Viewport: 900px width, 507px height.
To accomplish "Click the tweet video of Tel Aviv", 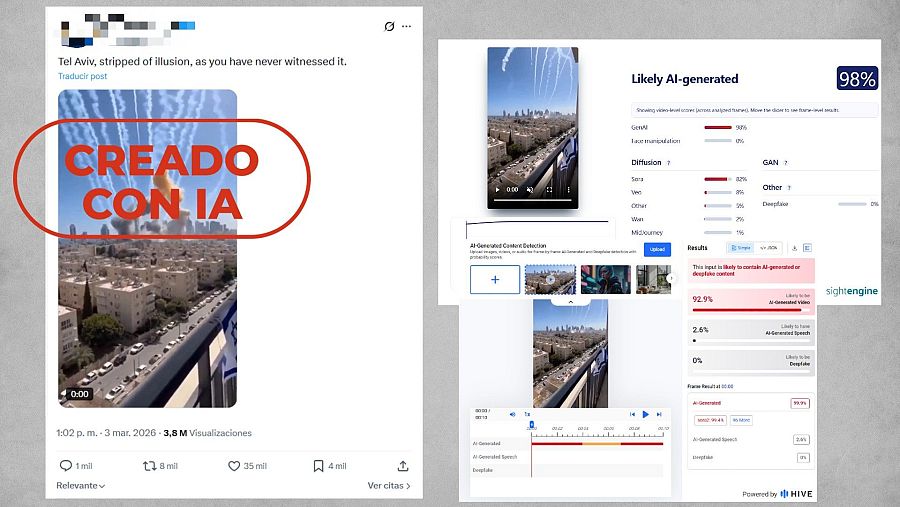I will pos(148,249).
